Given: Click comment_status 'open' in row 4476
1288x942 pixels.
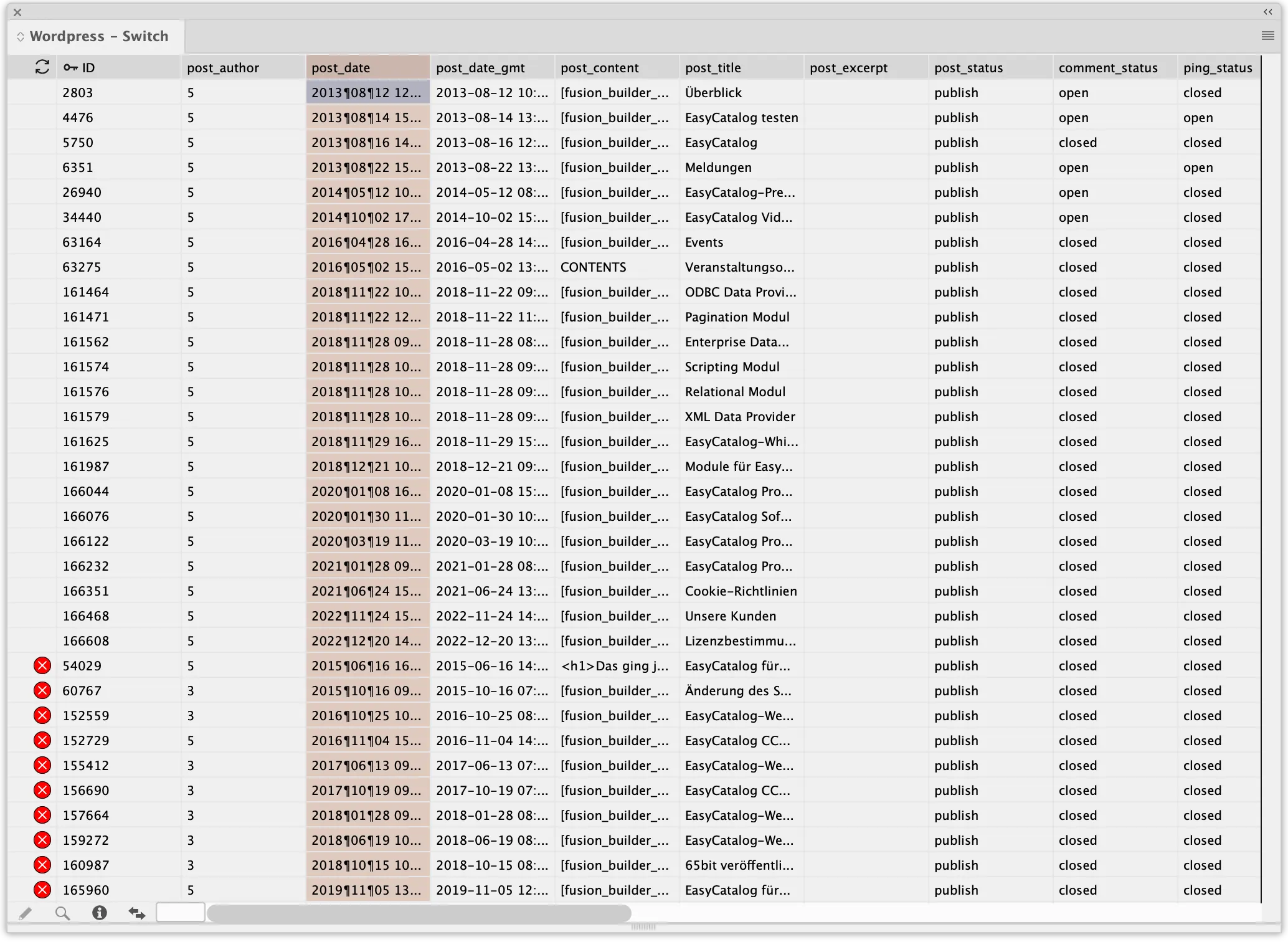Looking at the screenshot, I should (x=1073, y=118).
